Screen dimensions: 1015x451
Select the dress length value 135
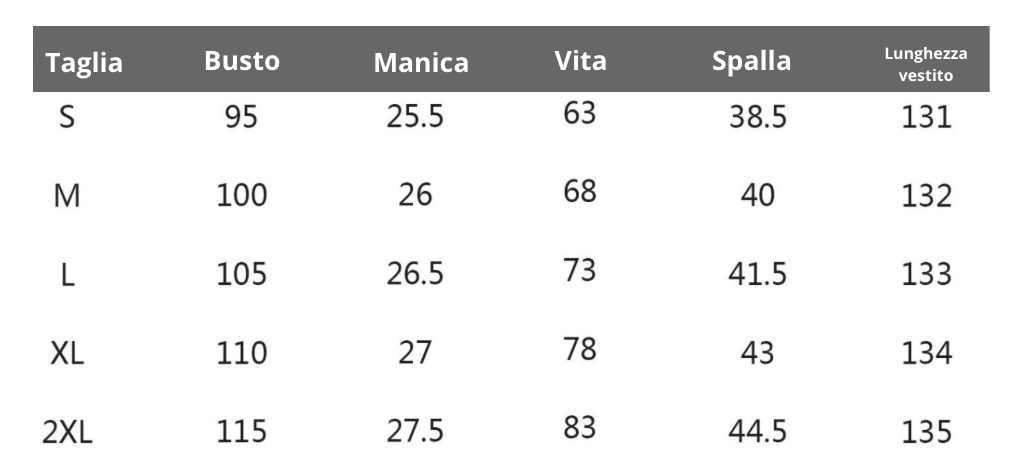click(926, 432)
